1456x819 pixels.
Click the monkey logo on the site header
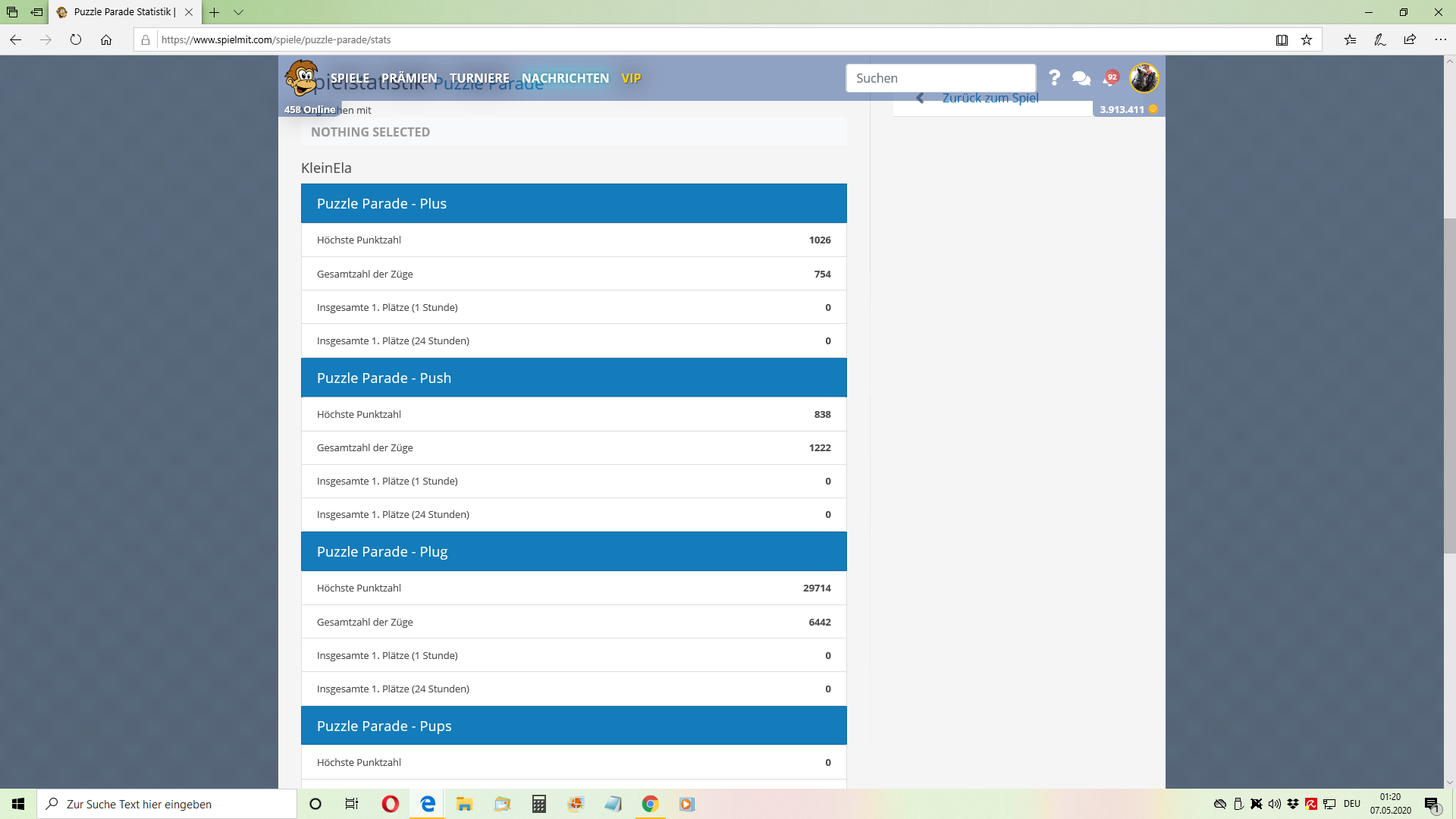coord(301,77)
